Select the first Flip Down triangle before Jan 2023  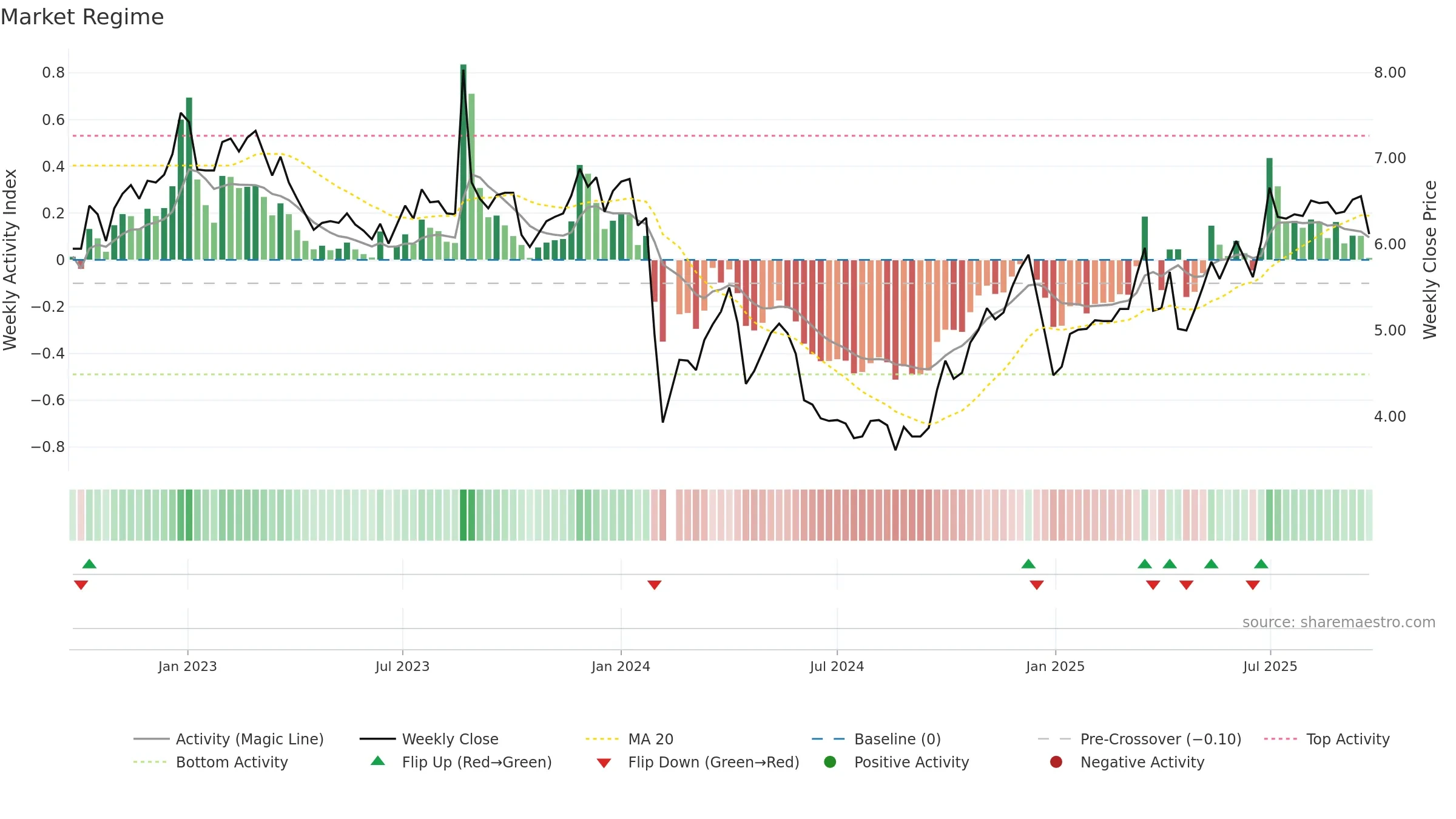(81, 585)
